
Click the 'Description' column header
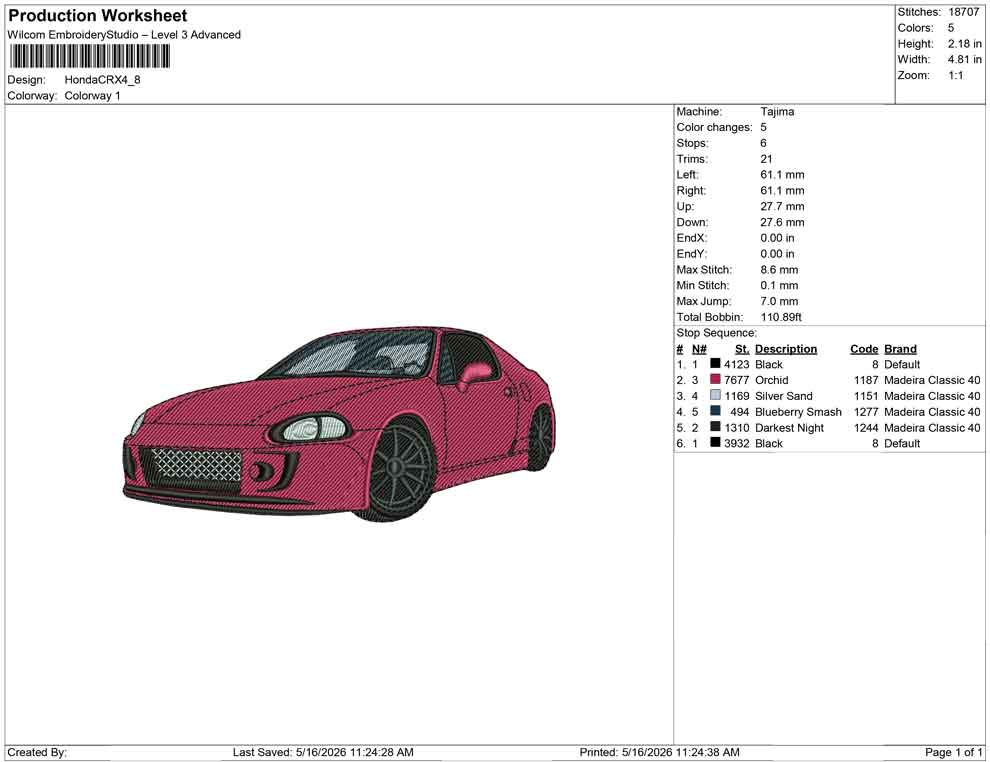coord(785,348)
